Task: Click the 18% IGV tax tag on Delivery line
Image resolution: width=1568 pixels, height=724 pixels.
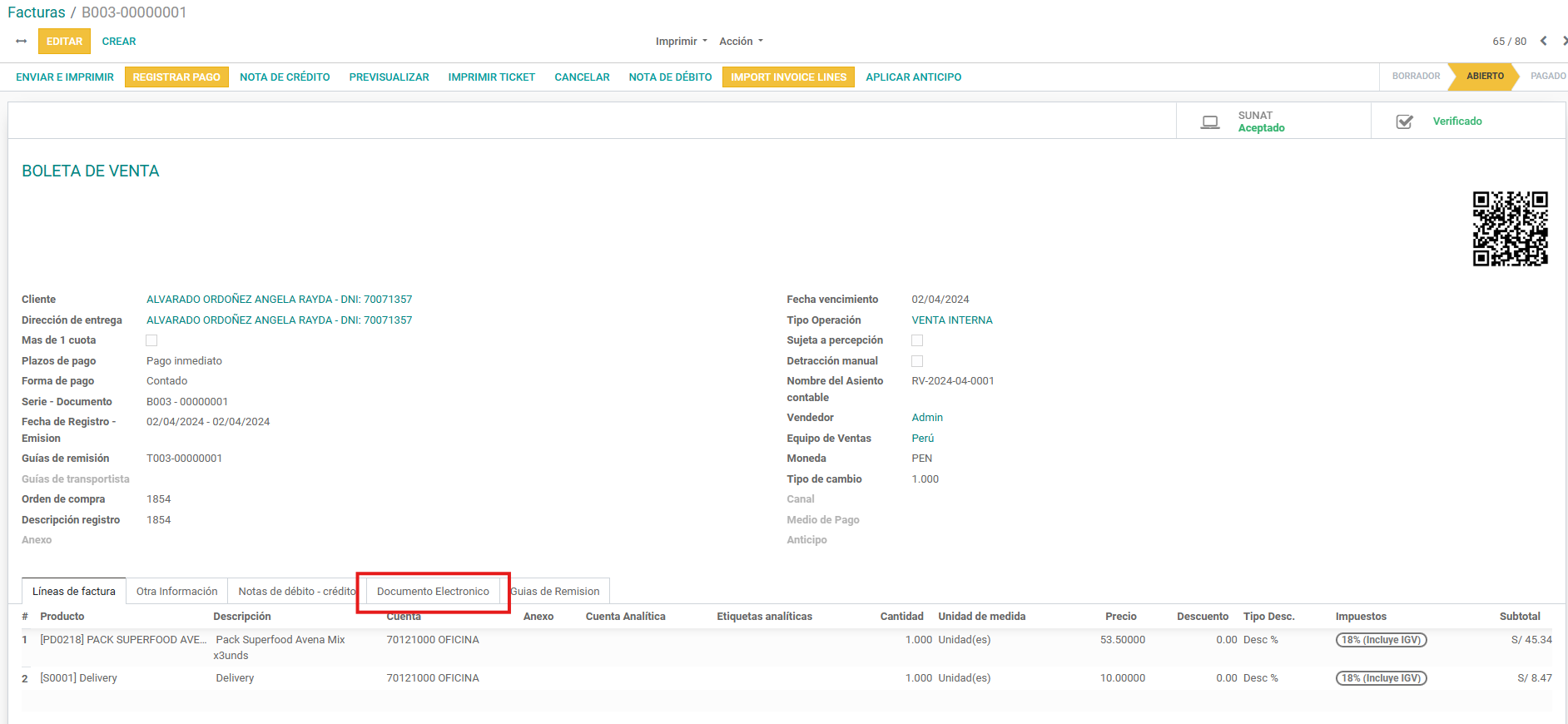Action: pos(1381,678)
